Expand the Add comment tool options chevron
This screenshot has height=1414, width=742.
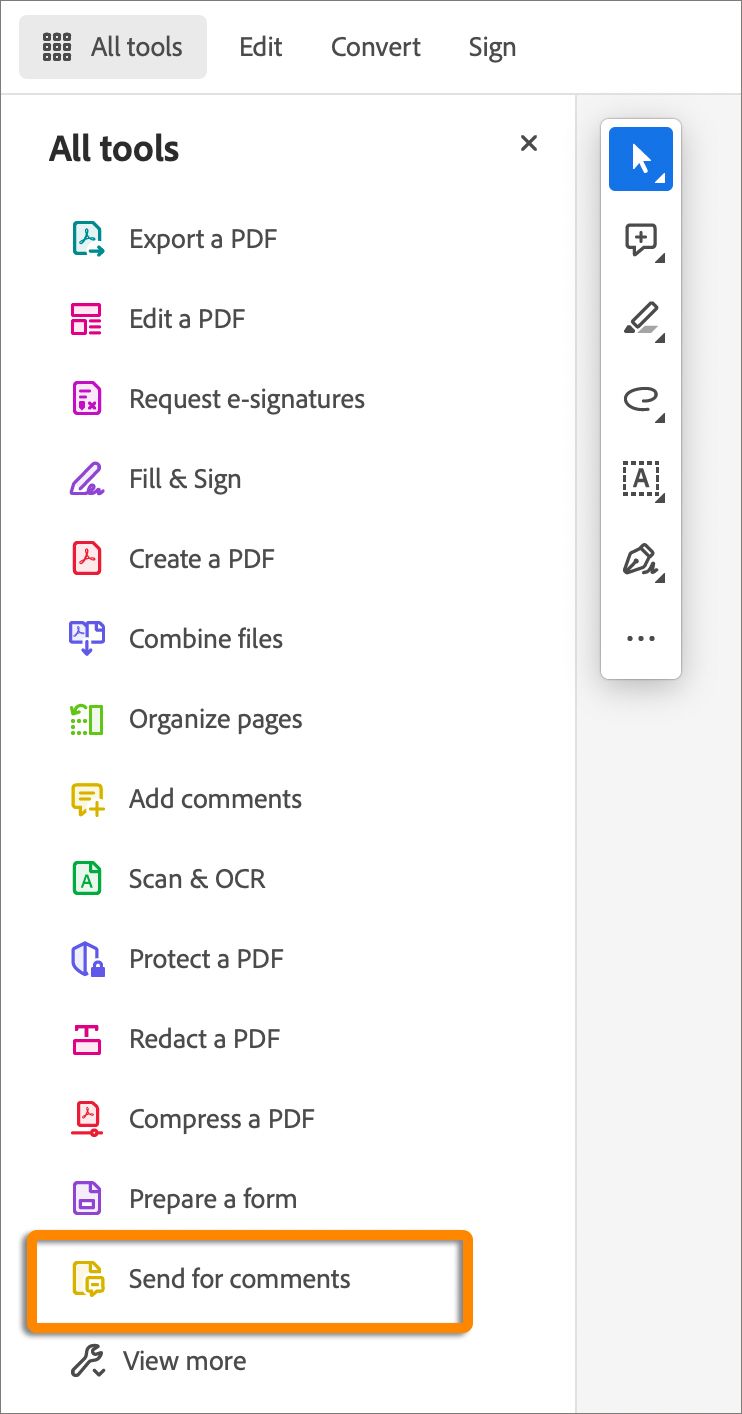658,257
